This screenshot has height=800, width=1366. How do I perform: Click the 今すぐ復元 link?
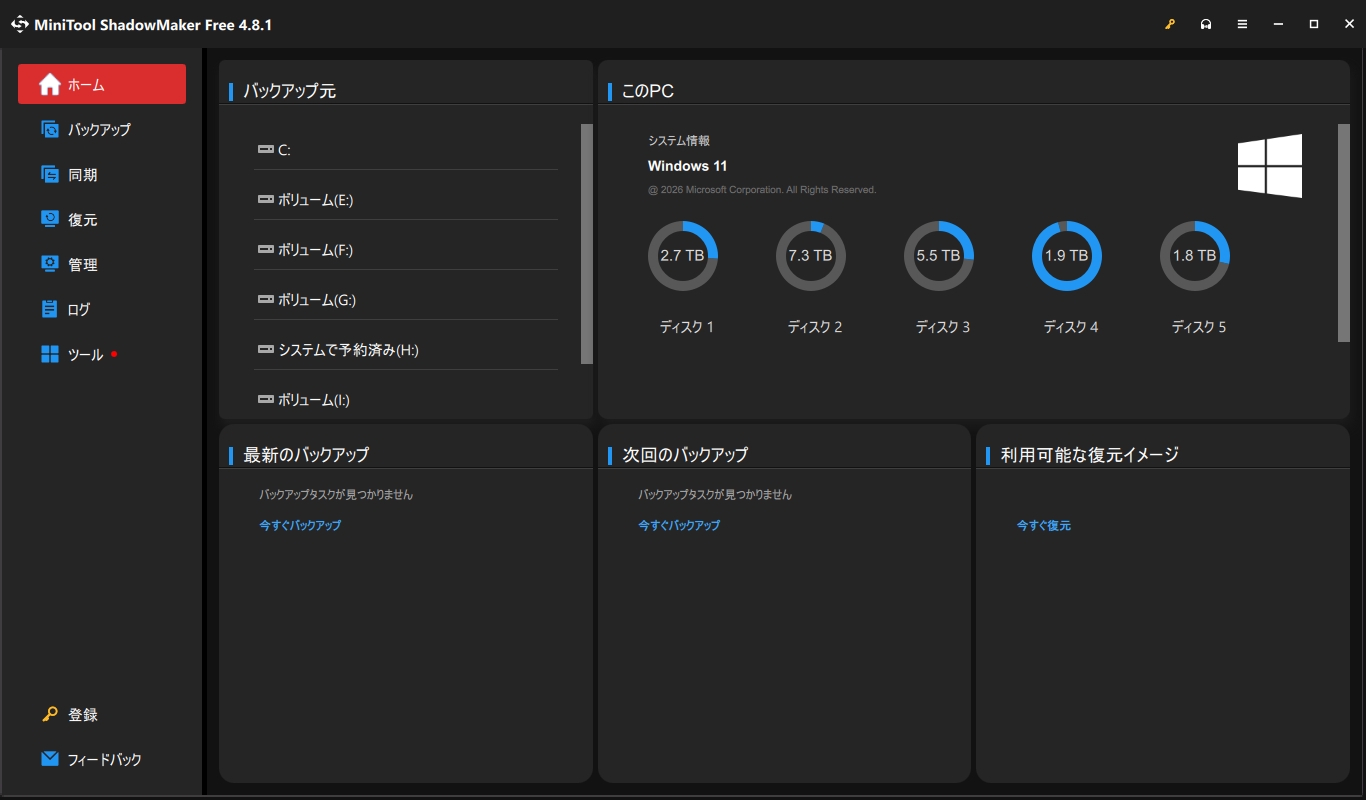point(1044,525)
